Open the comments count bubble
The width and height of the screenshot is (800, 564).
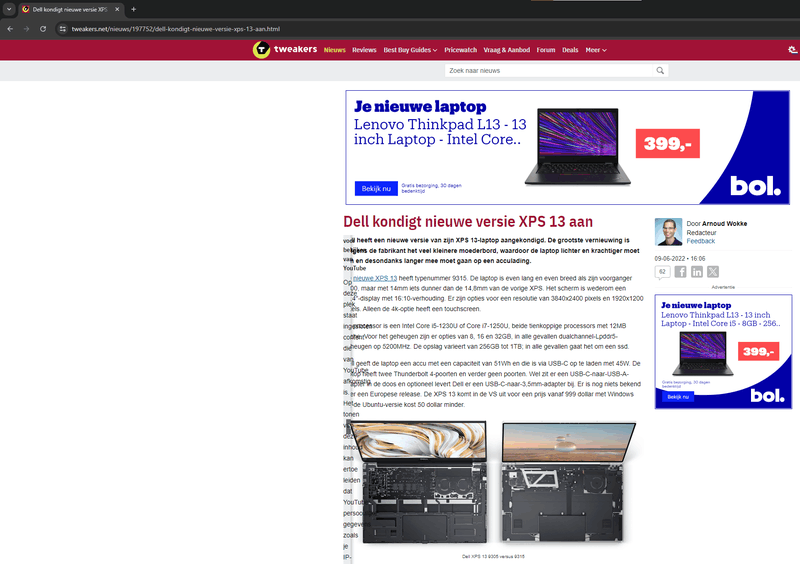pyautogui.click(x=662, y=272)
